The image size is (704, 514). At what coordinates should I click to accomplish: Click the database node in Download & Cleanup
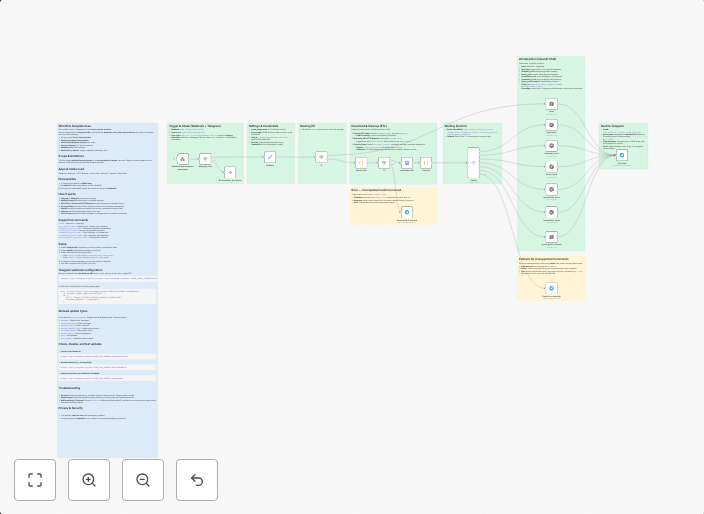tap(407, 162)
